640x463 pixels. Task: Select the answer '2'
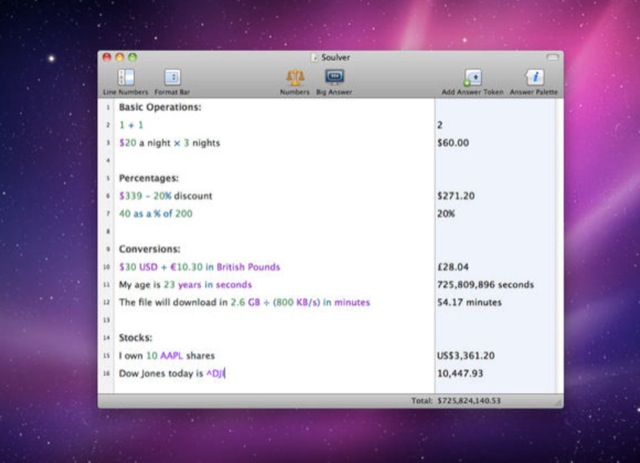click(x=440, y=125)
